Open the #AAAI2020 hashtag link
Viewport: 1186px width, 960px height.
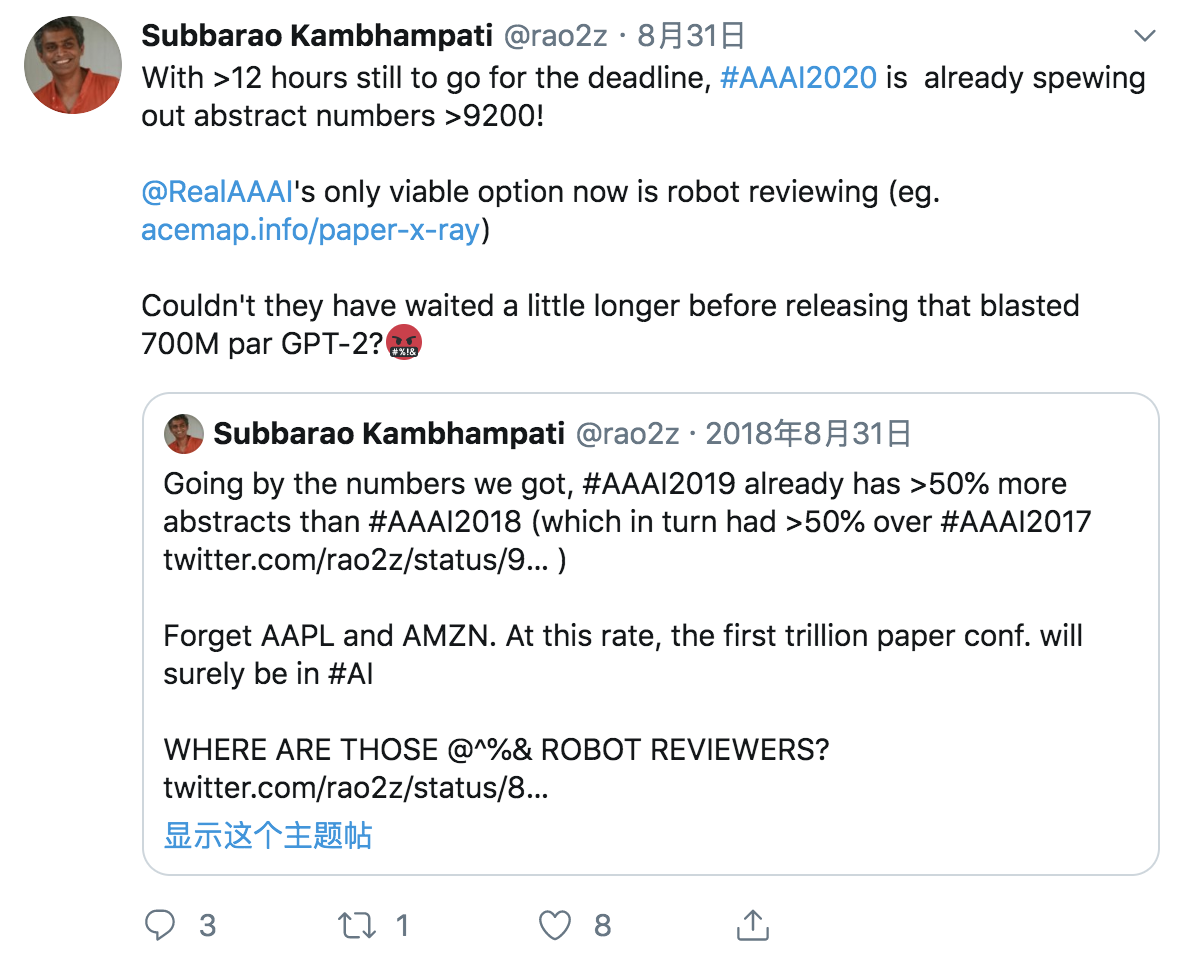[798, 78]
